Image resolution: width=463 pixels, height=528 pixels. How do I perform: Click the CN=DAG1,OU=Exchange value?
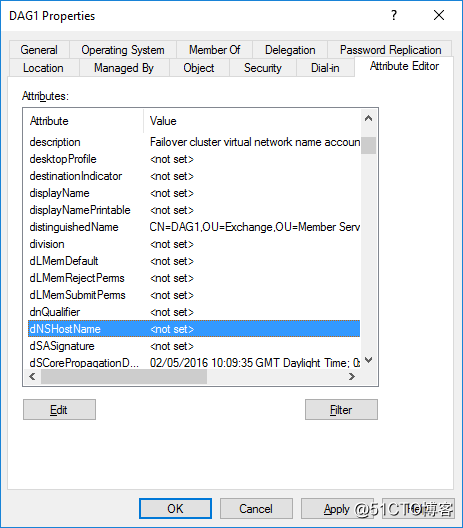[255, 227]
